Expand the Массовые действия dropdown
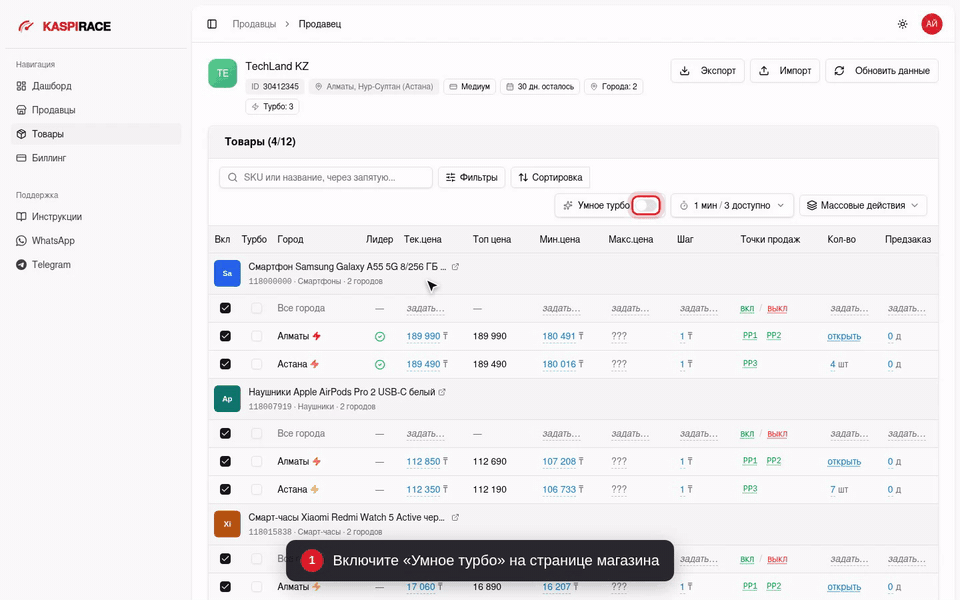The width and height of the screenshot is (960, 600). click(863, 206)
